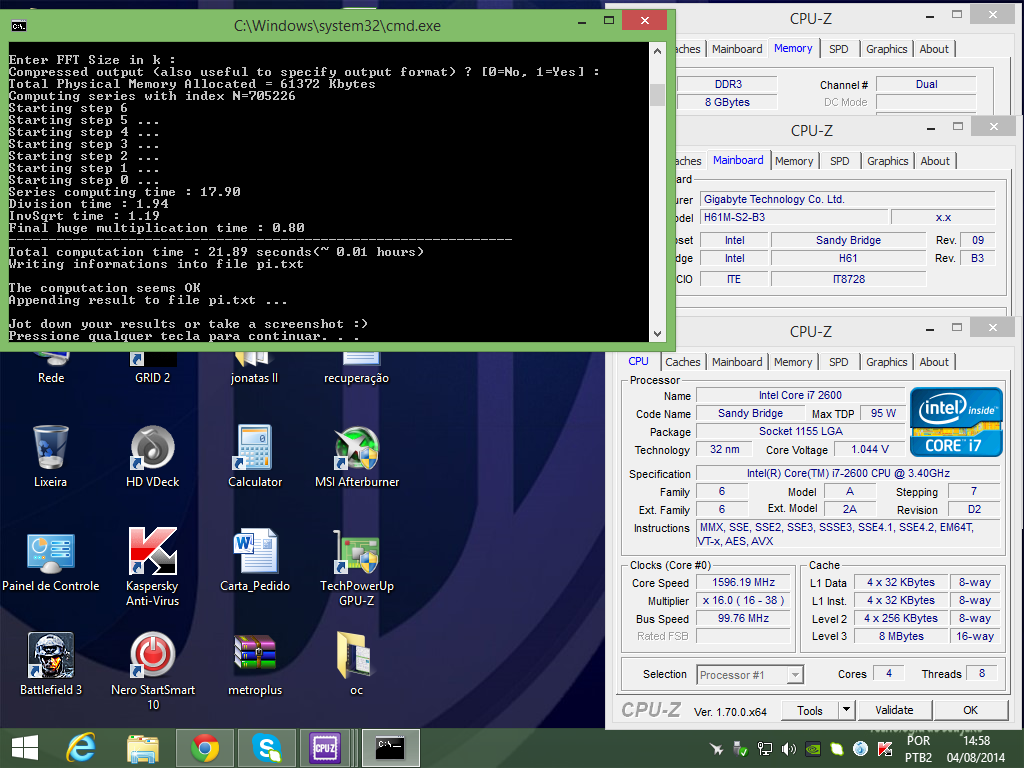Open the taskbar clock showing 14:58
The width and height of the screenshot is (1024, 768).
point(976,749)
